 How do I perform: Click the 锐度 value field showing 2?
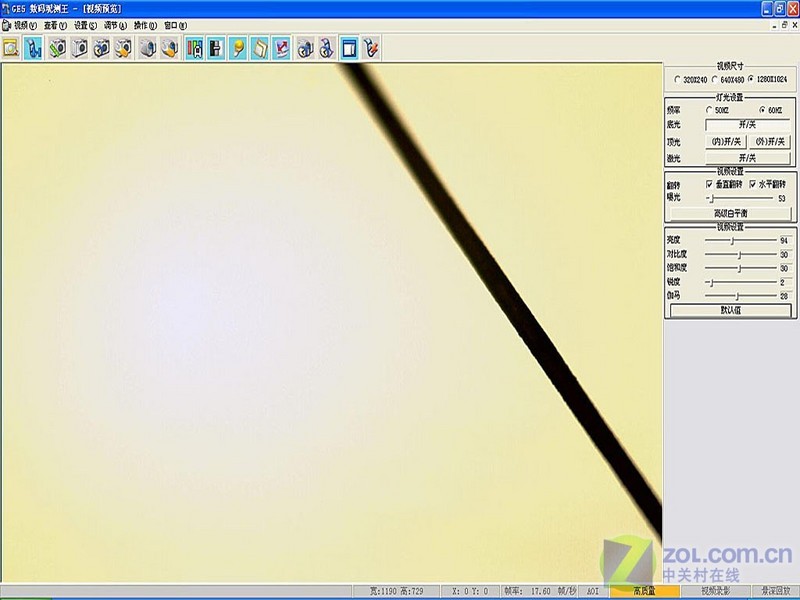(x=784, y=282)
